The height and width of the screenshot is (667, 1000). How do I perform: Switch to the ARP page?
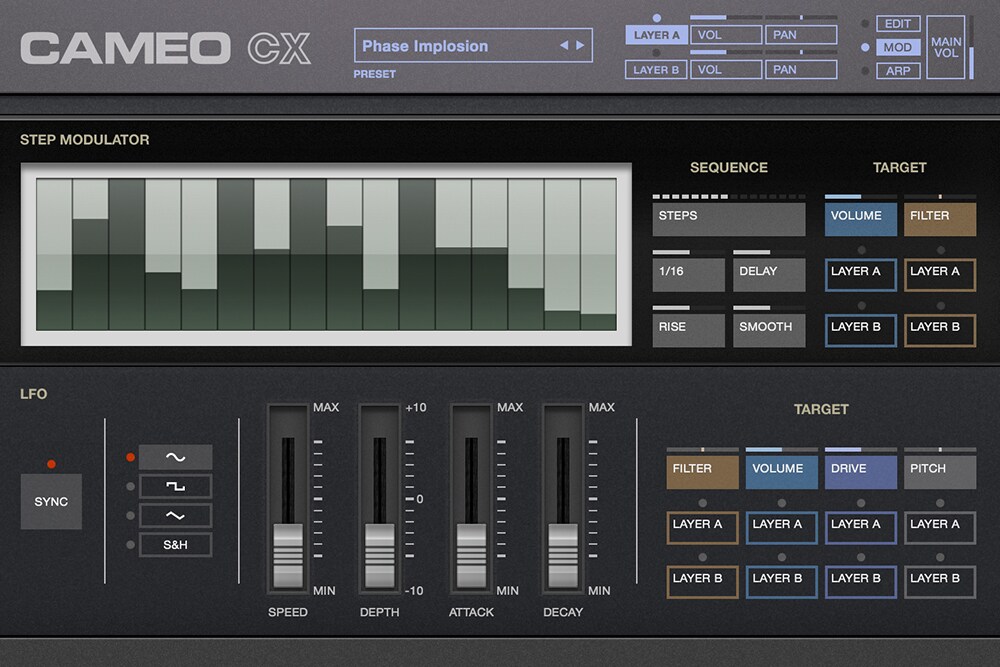[x=897, y=71]
